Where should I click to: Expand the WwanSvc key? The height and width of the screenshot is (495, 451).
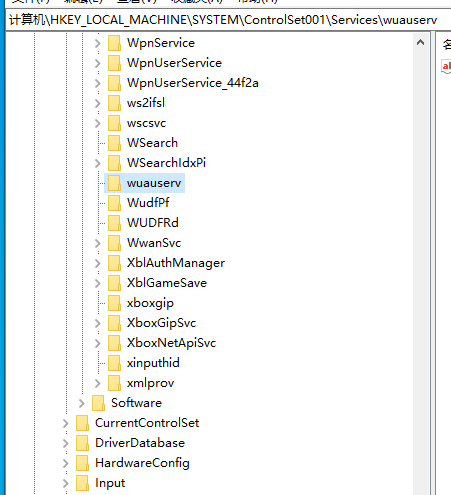pyautogui.click(x=98, y=243)
